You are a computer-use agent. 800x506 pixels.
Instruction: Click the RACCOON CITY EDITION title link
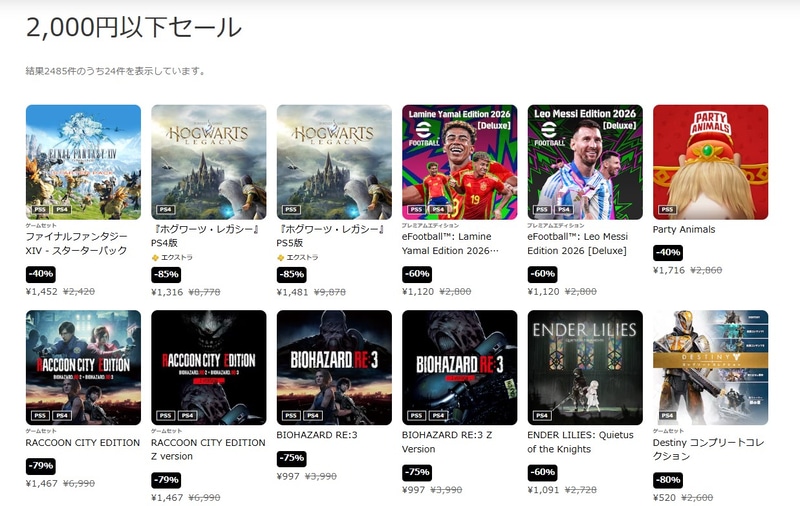coord(83,443)
